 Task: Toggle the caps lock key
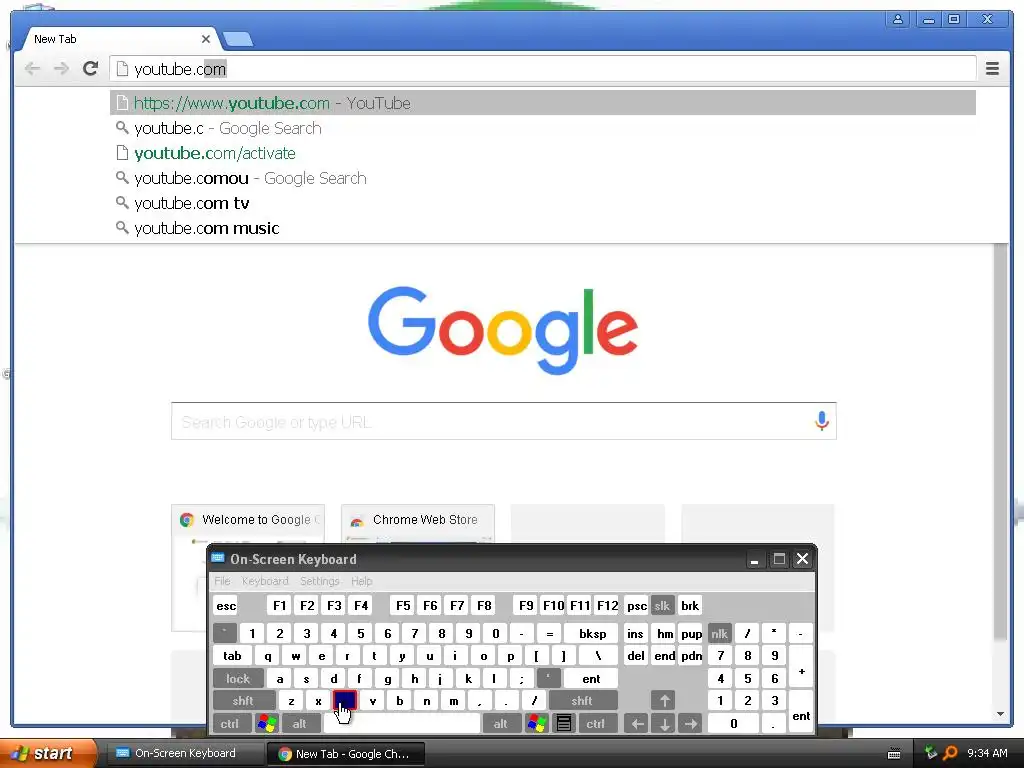click(x=238, y=679)
